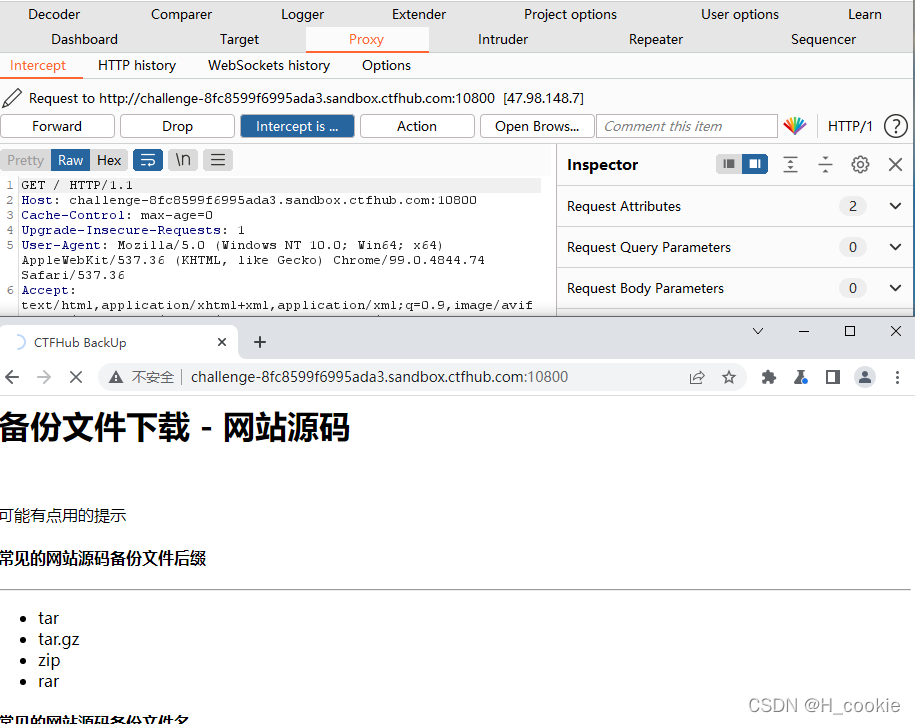This screenshot has height=724, width=915.
Task: Click the pencil edit icon beside Request URL
Action: (12, 98)
